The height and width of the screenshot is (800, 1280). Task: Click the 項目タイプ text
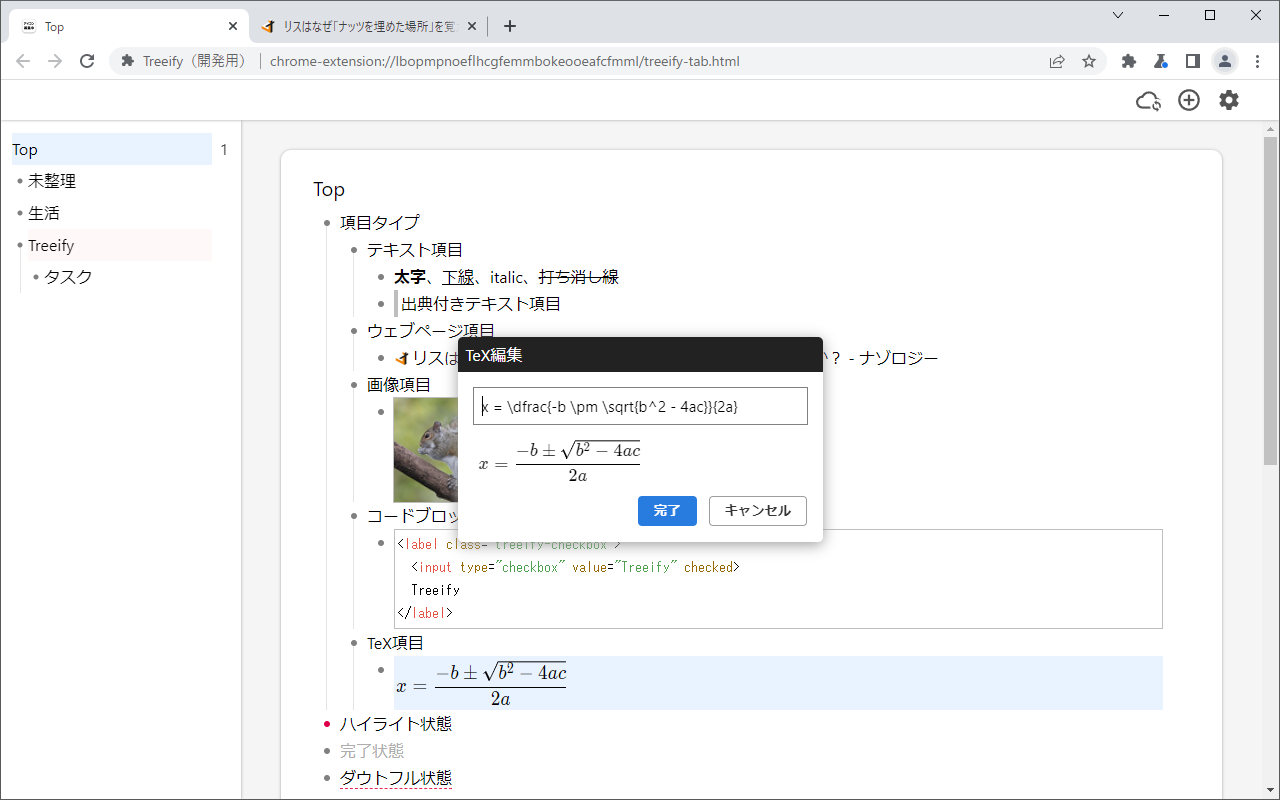coord(380,222)
